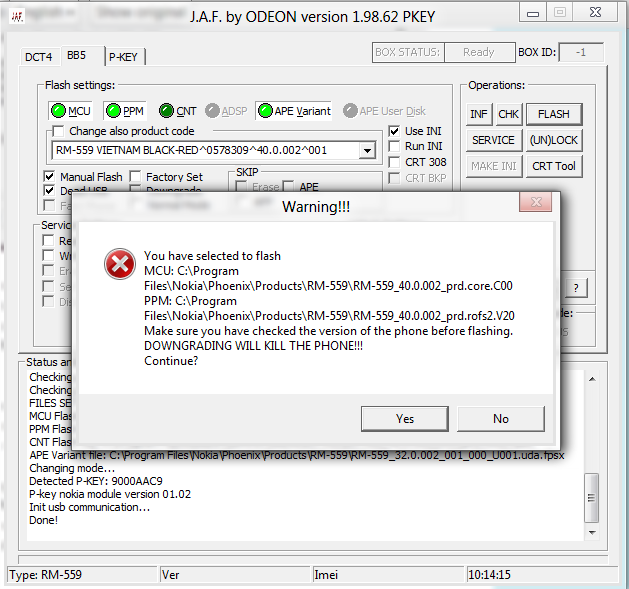Image resolution: width=629 pixels, height=589 pixels.
Task: Enable the CRT 308 checkbox
Action: (x=394, y=162)
